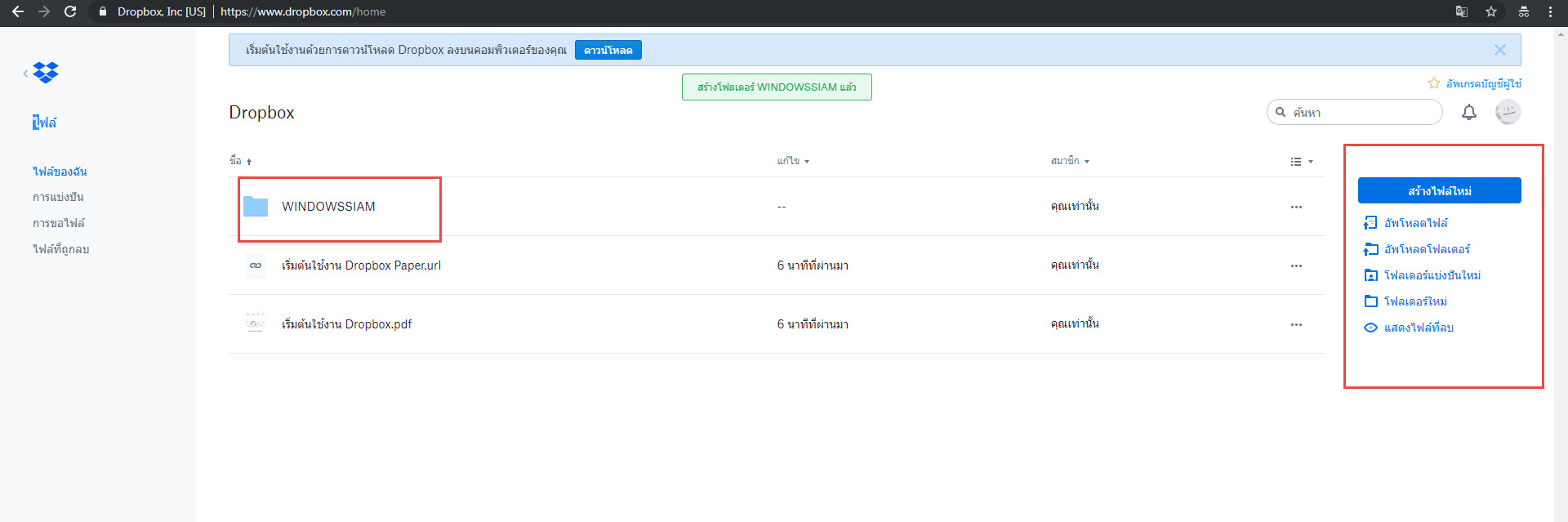Viewport: 1568px width, 522px height.
Task: Click the upgrade star icon
Action: coord(1434,83)
